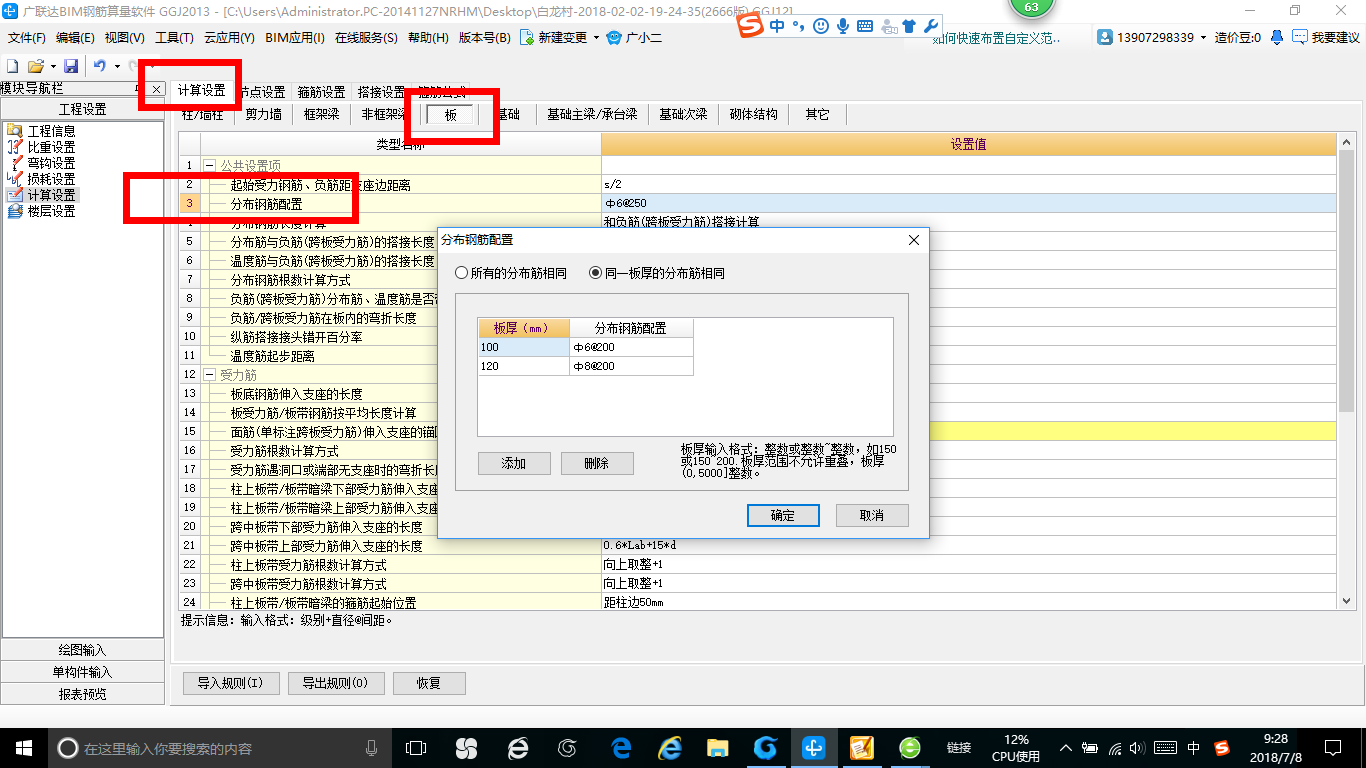Screen dimensions: 1366x768
Task: Open the account 13907298339 dropdown
Action: (1204, 38)
